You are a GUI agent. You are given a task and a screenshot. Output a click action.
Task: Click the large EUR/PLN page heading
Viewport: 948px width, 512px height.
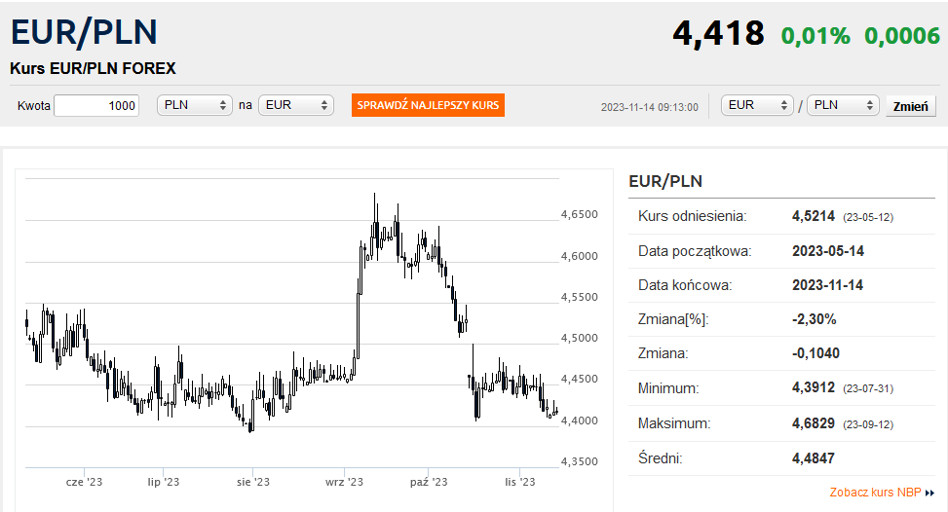[x=84, y=32]
